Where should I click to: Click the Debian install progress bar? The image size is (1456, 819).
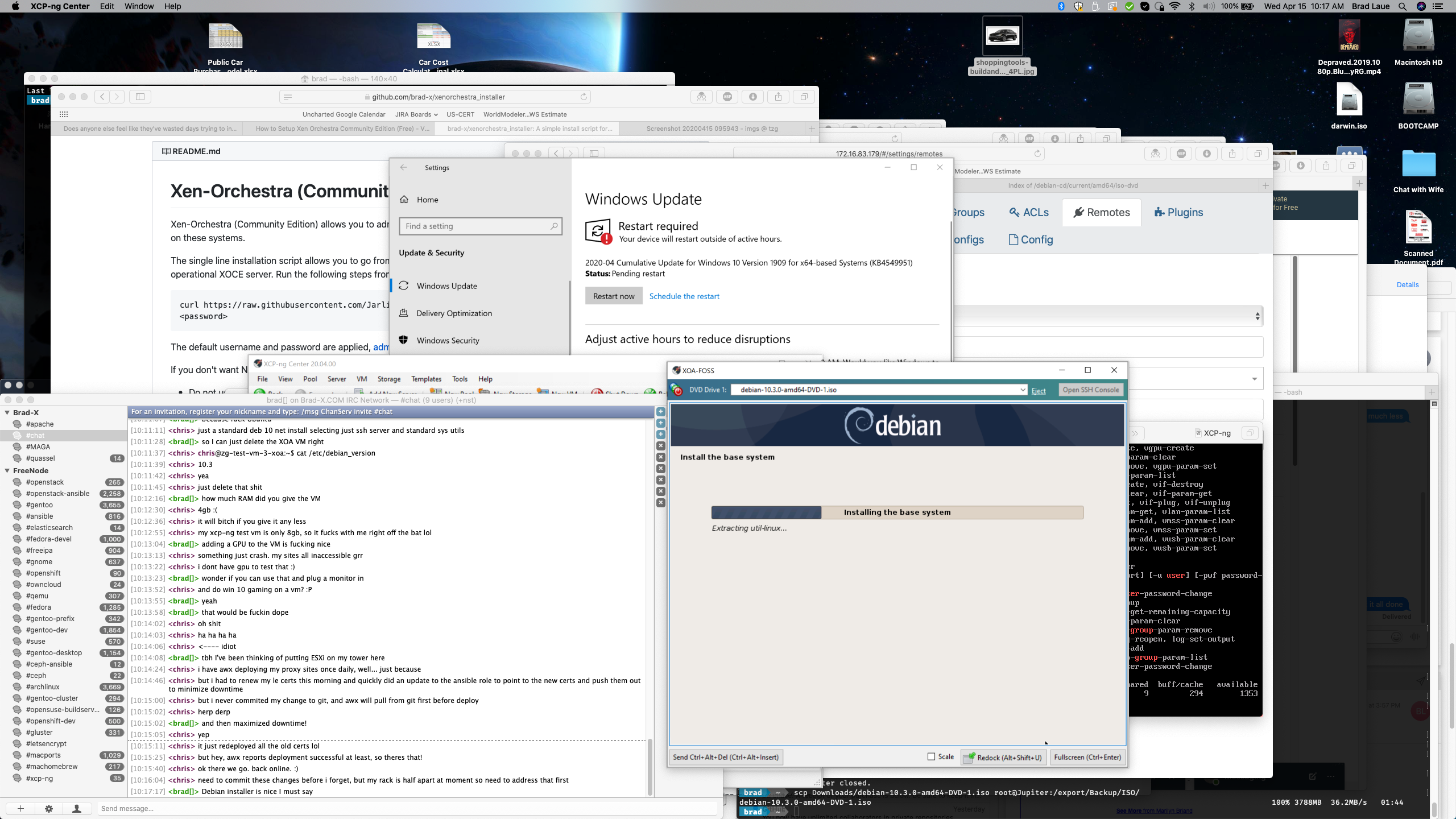tap(897, 512)
